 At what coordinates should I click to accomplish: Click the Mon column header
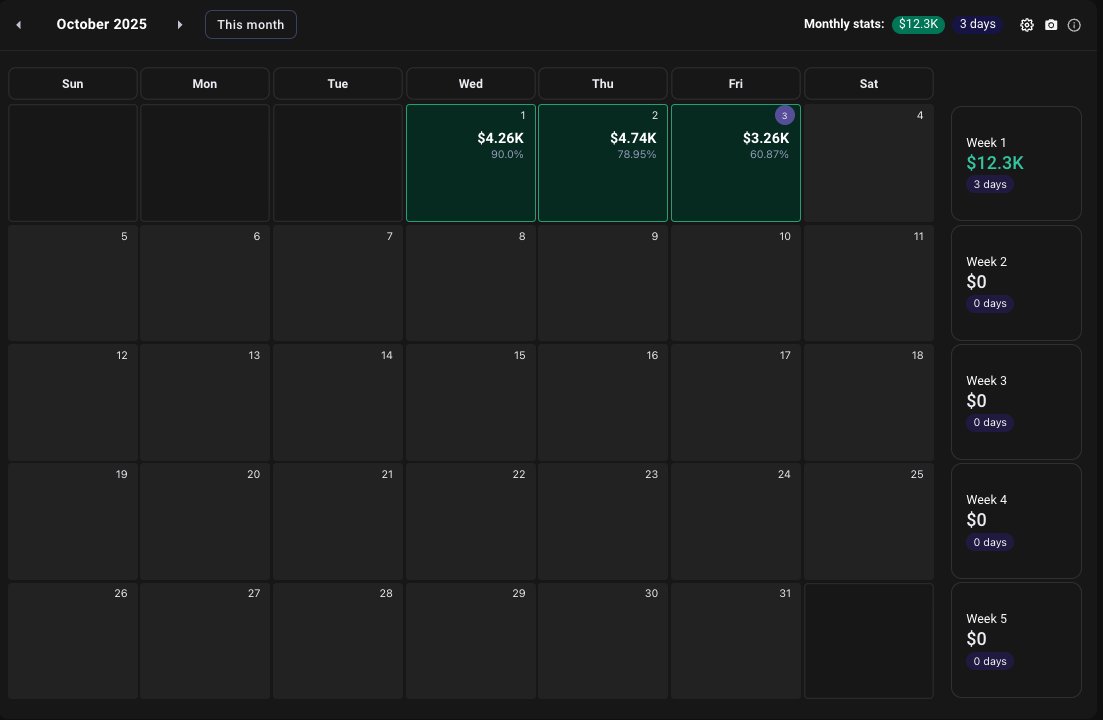coord(205,84)
